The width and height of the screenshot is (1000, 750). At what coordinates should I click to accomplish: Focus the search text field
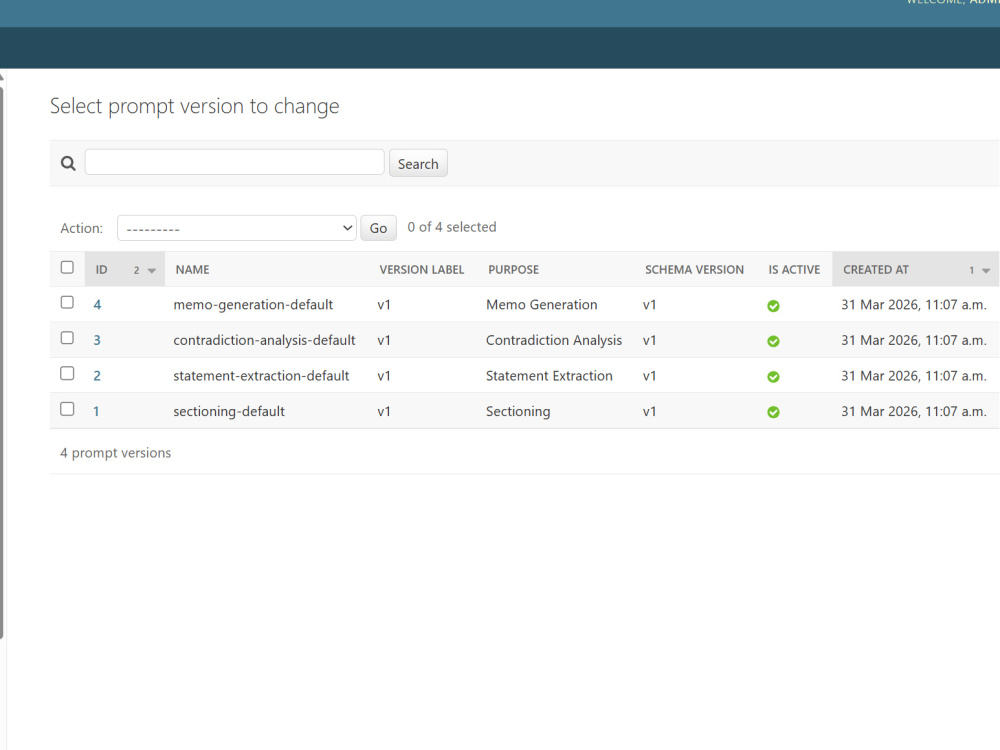[x=235, y=162]
